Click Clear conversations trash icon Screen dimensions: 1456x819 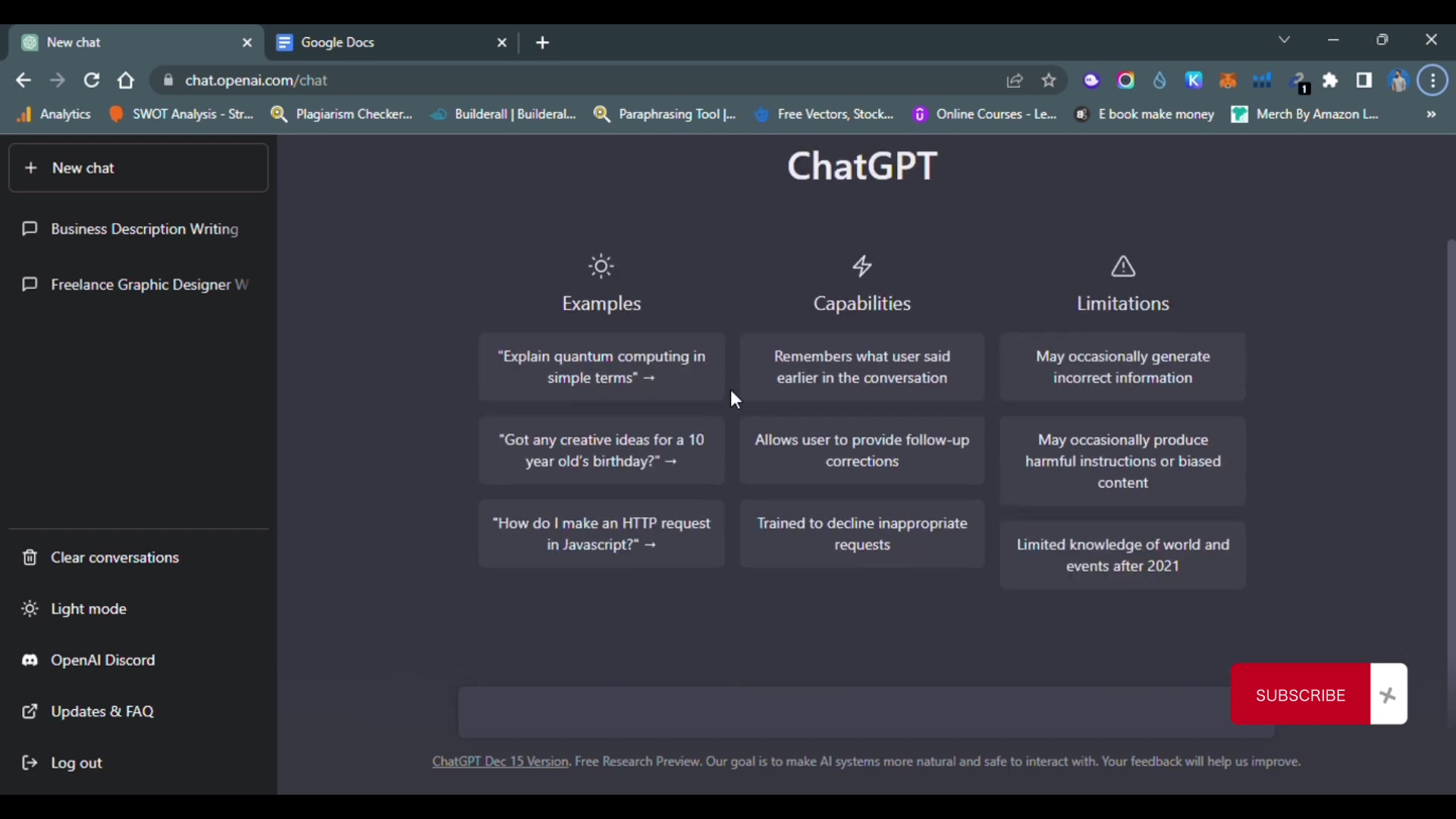coord(30,557)
